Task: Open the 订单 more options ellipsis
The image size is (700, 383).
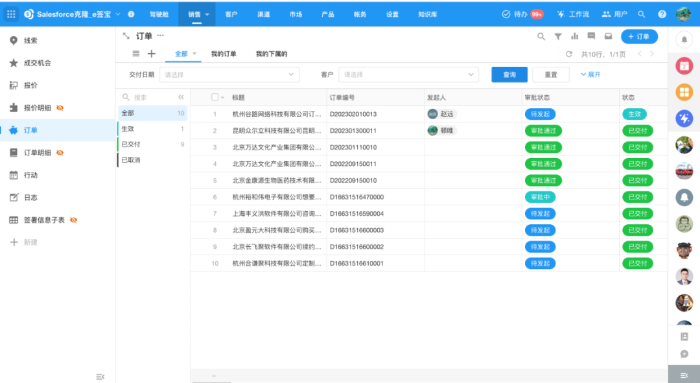Action: [160, 36]
